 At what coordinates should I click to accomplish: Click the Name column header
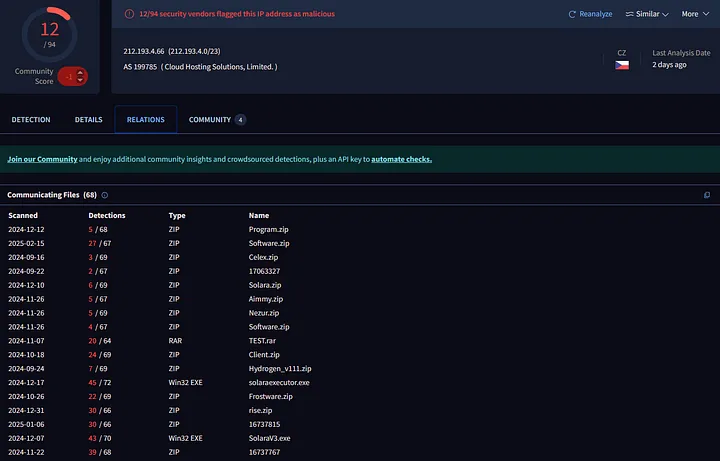click(x=259, y=215)
